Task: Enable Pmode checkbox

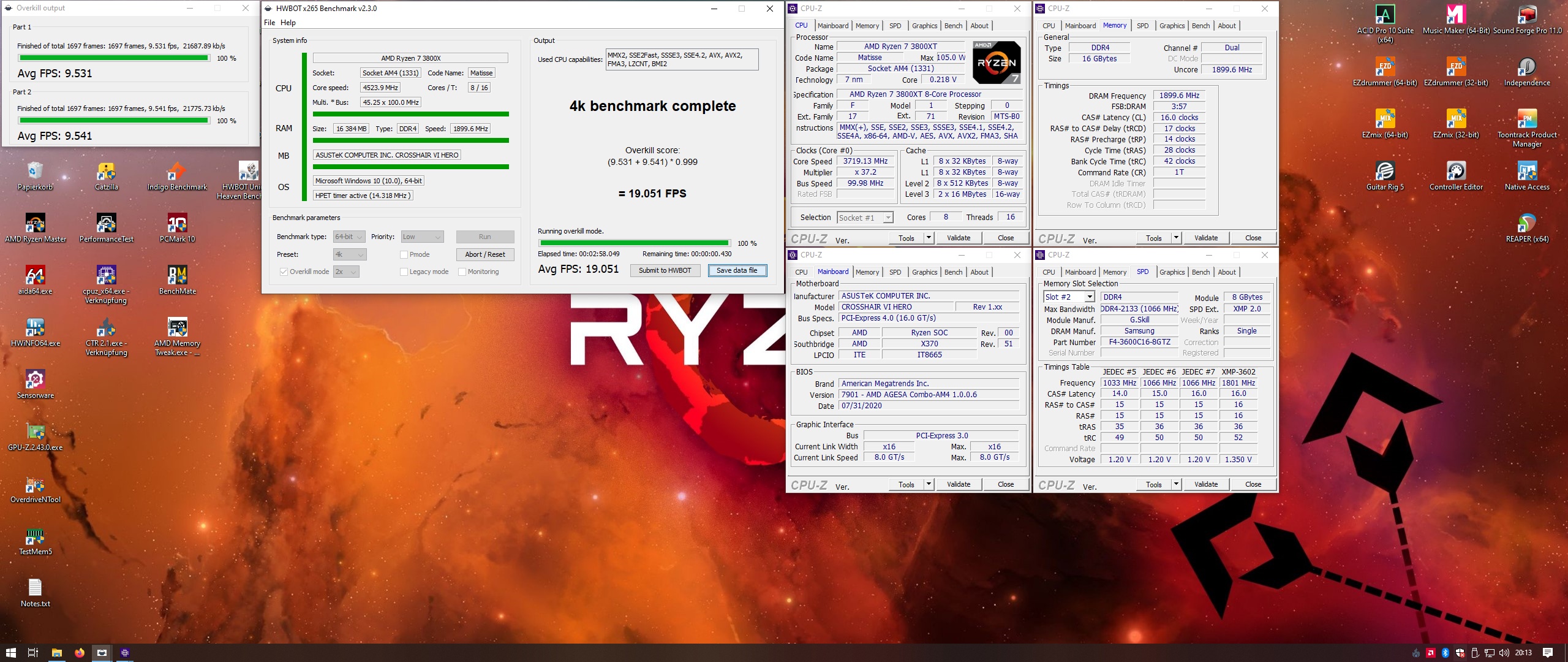Action: [x=404, y=254]
